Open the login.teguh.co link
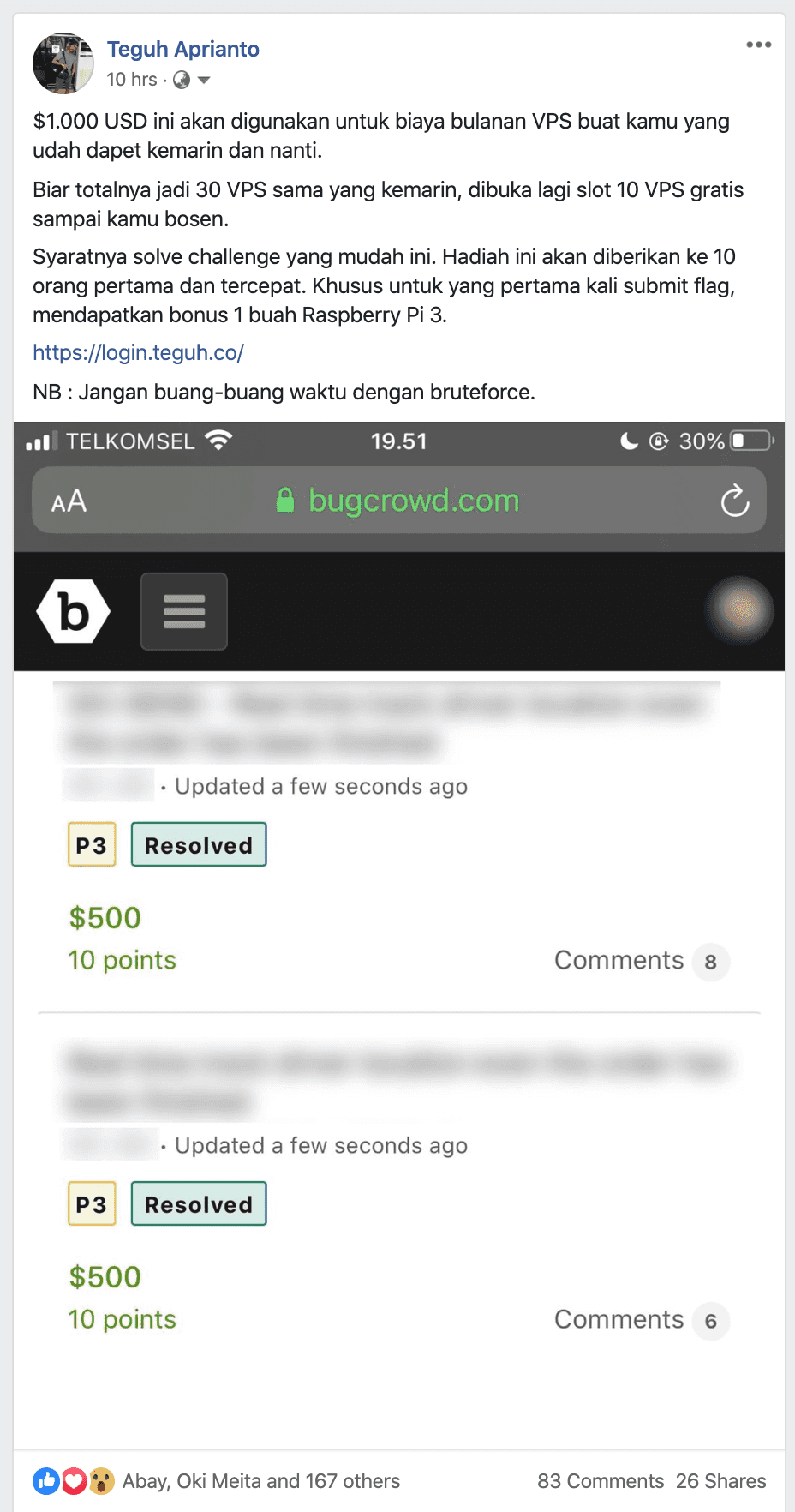Viewport: 795px width, 1512px height. (138, 352)
